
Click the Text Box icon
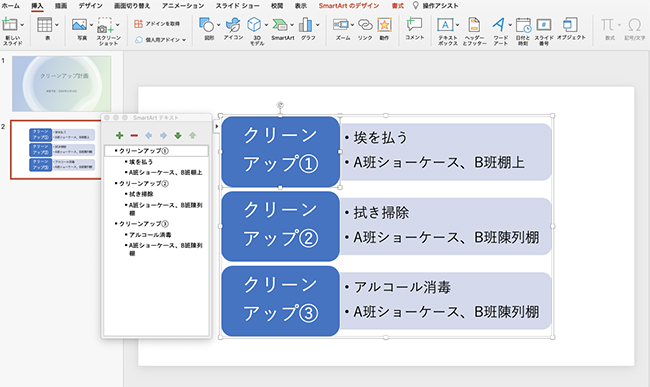(445, 25)
